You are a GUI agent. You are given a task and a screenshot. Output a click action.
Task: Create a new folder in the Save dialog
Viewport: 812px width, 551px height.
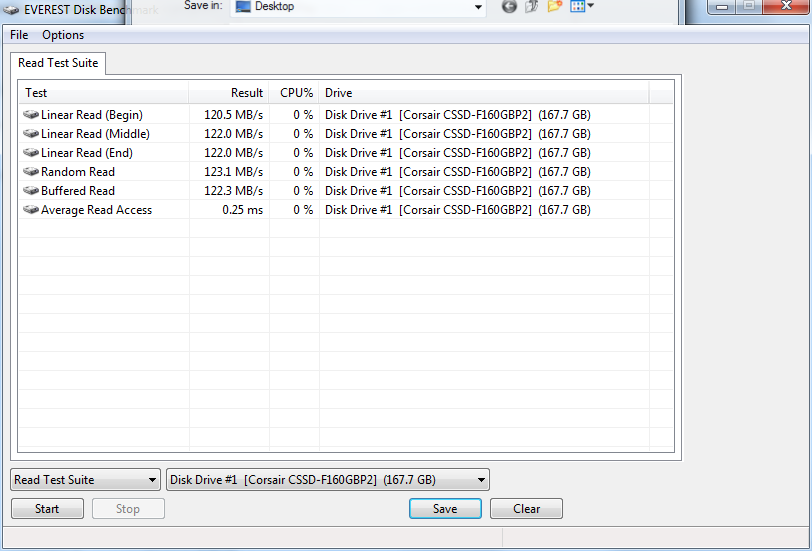(x=555, y=6)
